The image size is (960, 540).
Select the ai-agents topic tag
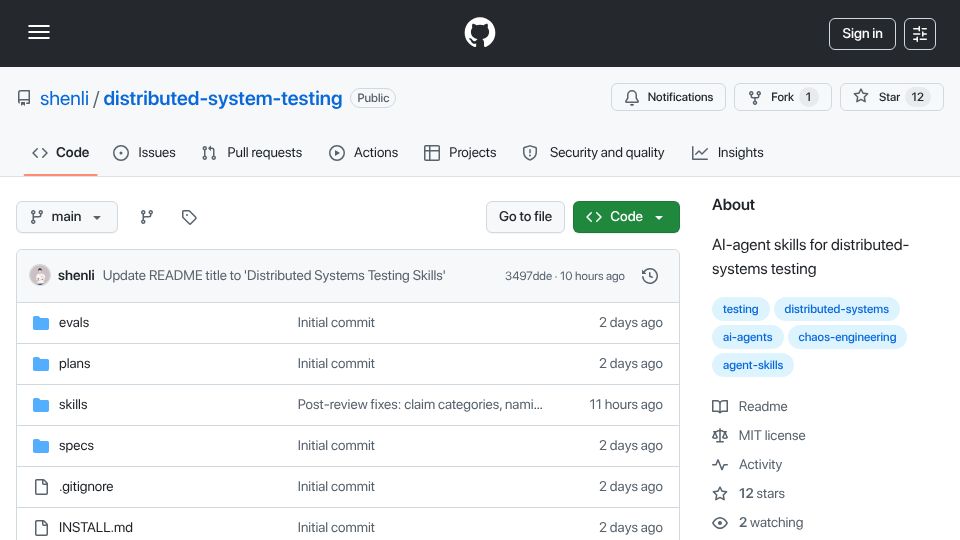pos(748,337)
